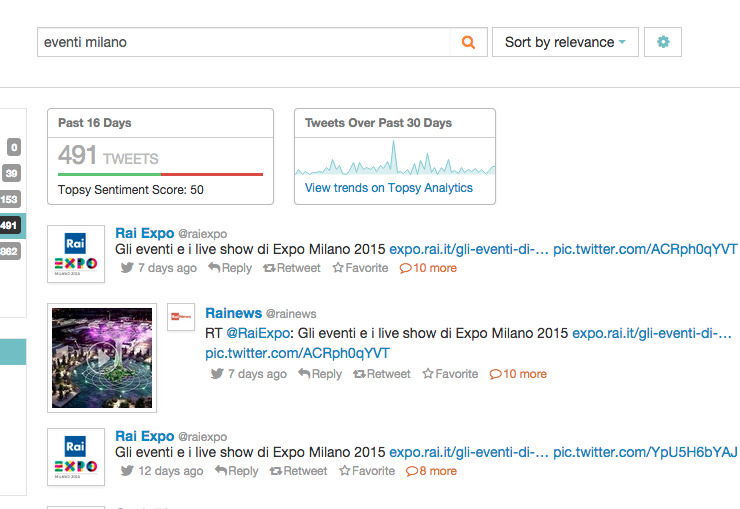Click Twitter bird icon on 12 days ago tweet
This screenshot has width=740, height=509.
pyautogui.click(x=127, y=471)
